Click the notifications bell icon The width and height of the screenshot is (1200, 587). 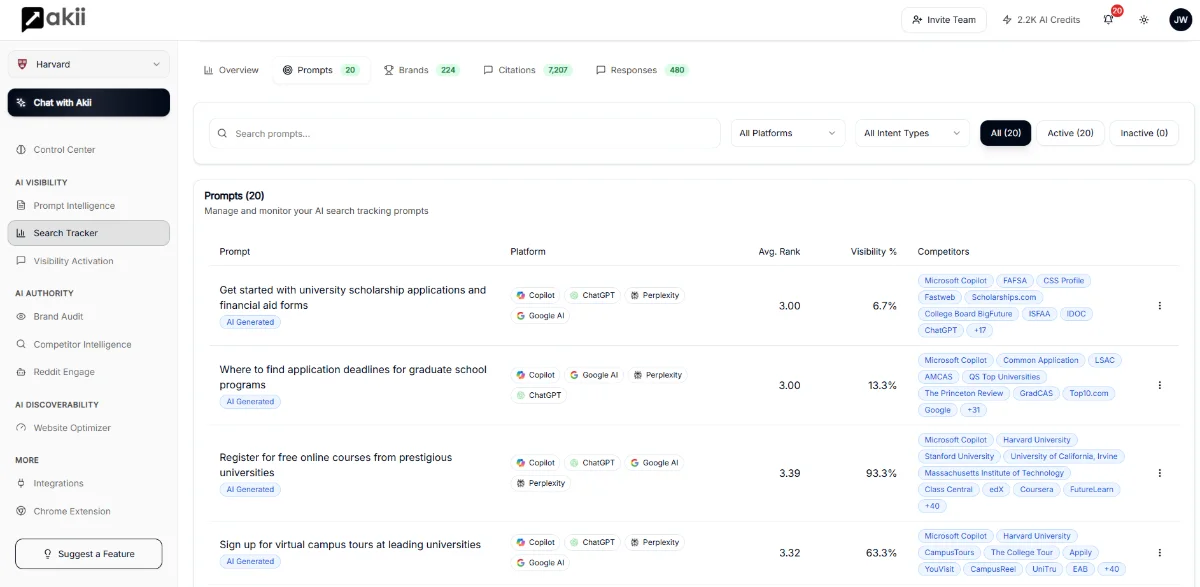1108,20
